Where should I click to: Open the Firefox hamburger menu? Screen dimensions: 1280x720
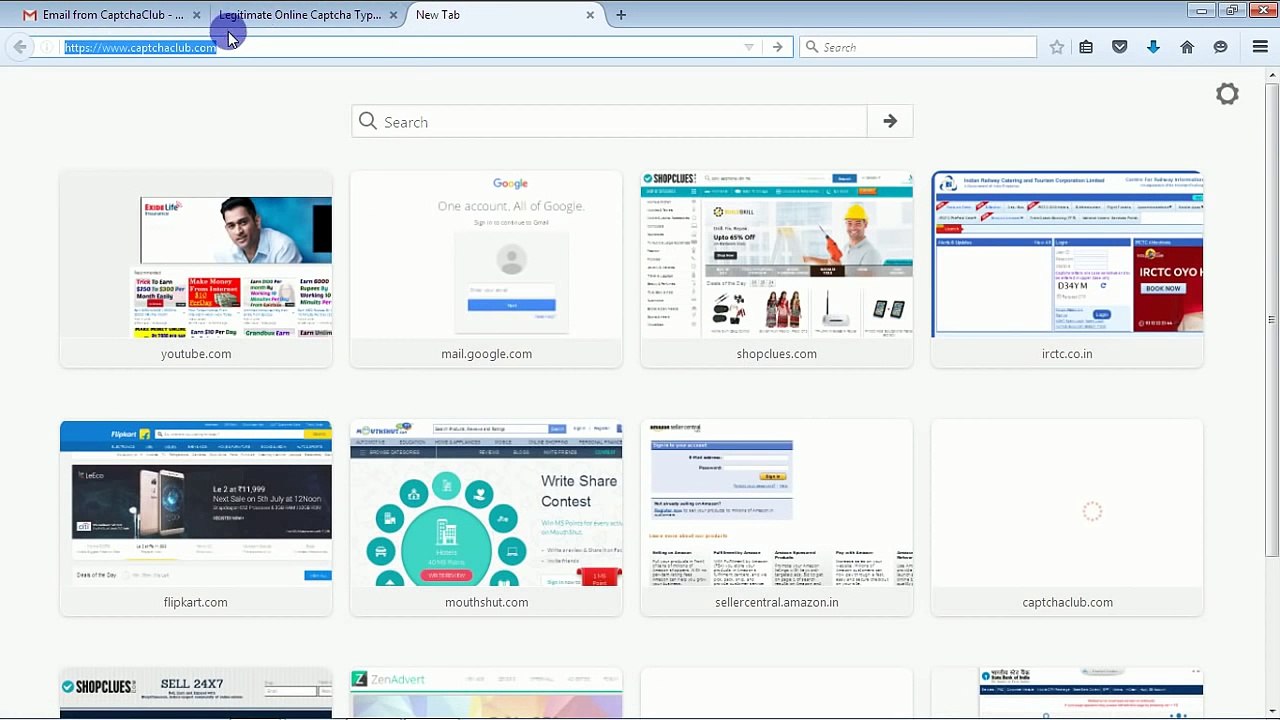click(1260, 47)
